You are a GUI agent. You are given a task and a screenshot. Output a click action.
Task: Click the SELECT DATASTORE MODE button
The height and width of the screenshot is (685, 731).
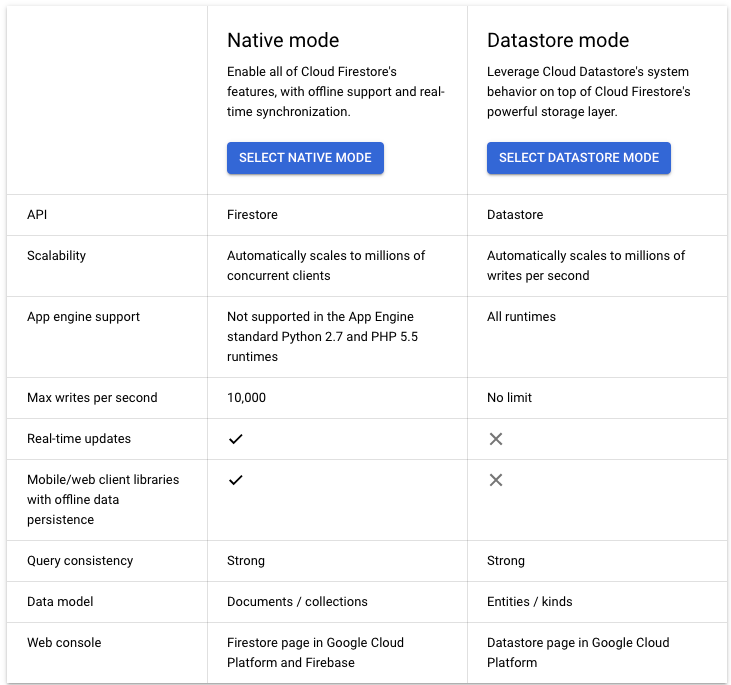(579, 158)
